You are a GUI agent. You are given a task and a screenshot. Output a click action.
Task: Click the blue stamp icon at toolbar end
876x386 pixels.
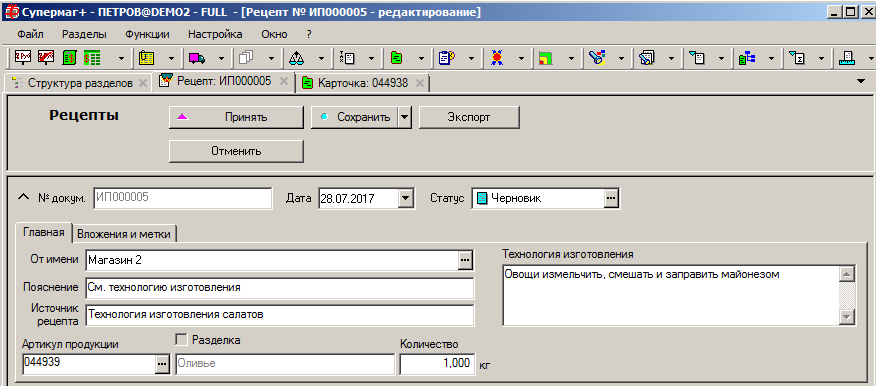[846, 58]
